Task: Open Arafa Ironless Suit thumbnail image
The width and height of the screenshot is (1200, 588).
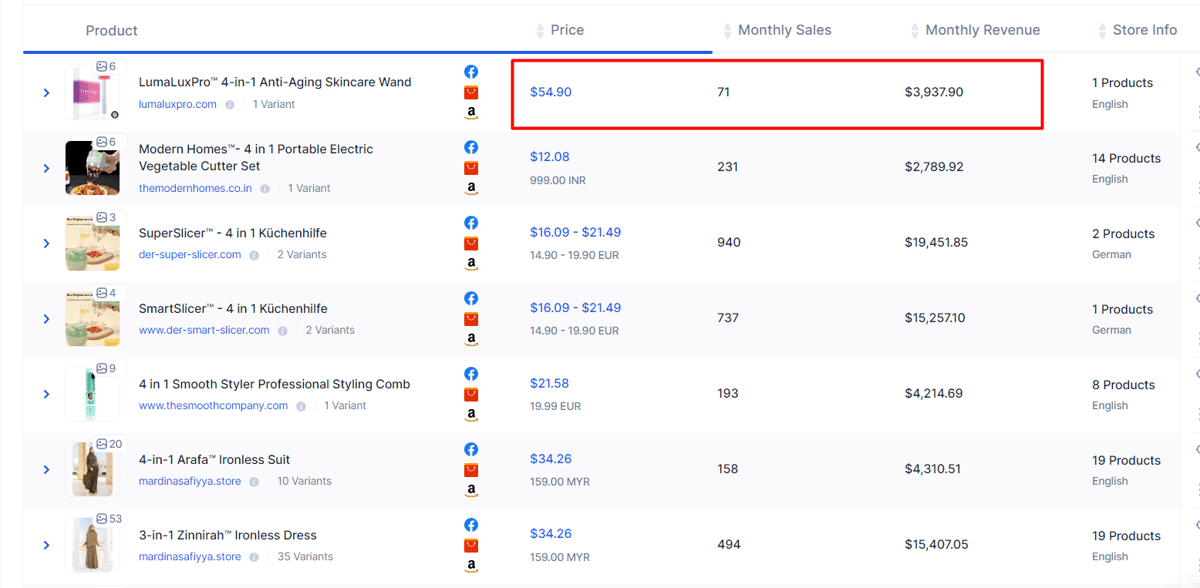Action: click(92, 470)
